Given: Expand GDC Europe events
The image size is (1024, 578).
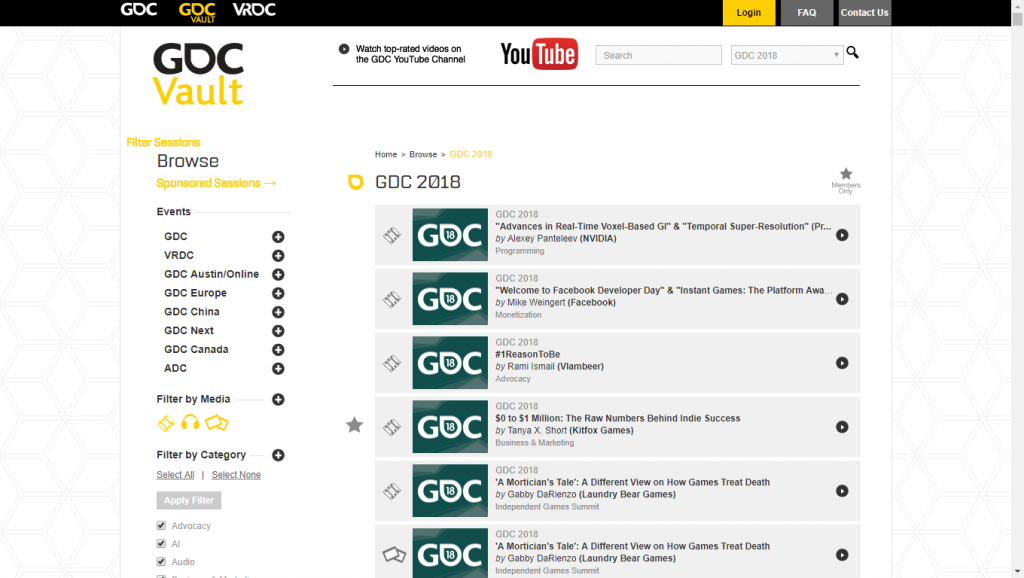Looking at the screenshot, I should (x=278, y=294).
